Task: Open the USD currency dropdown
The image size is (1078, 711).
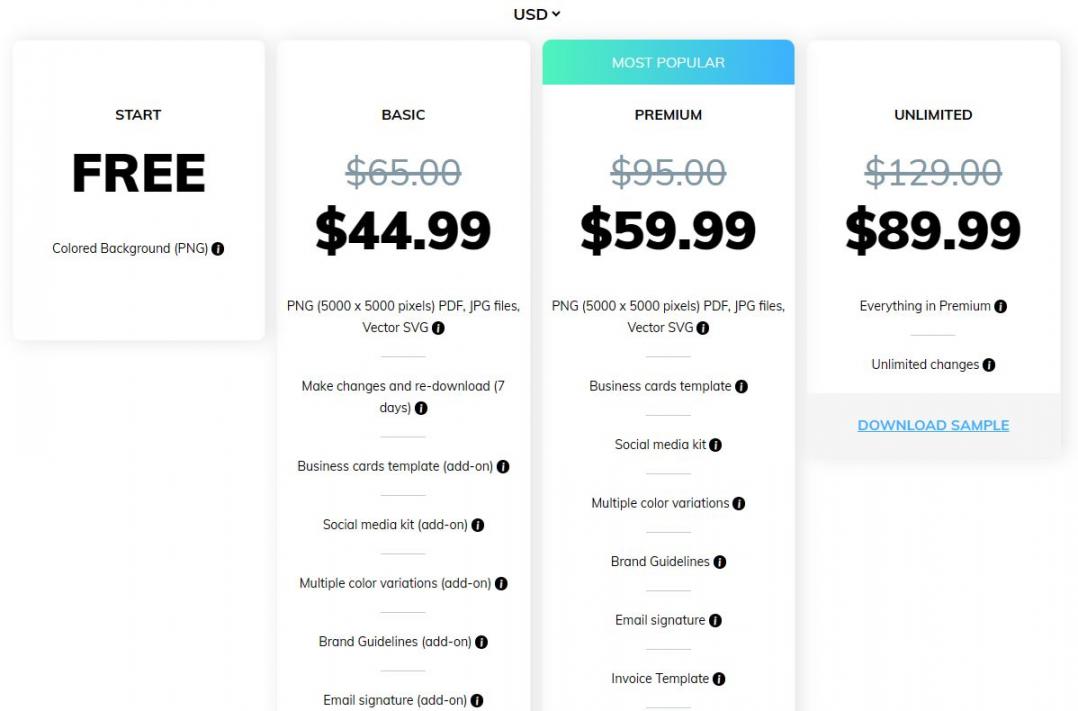Action: pyautogui.click(x=537, y=14)
